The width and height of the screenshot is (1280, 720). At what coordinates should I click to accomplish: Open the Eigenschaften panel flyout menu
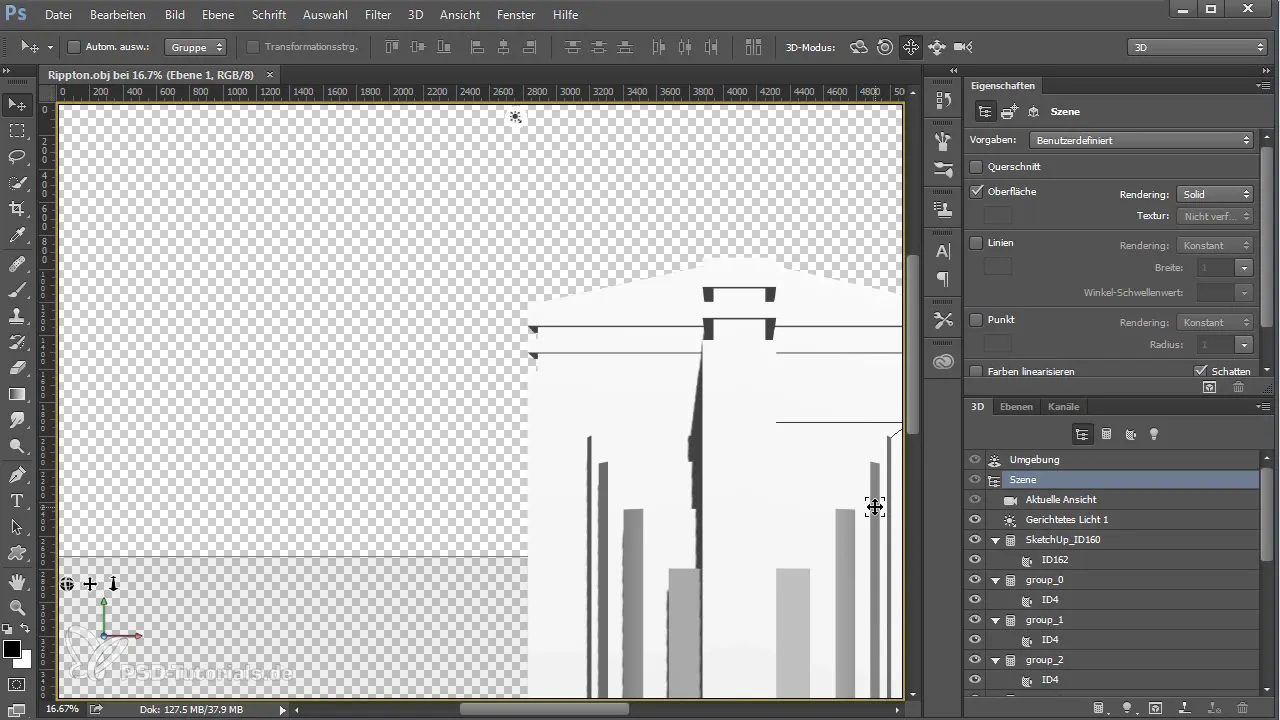[1263, 86]
